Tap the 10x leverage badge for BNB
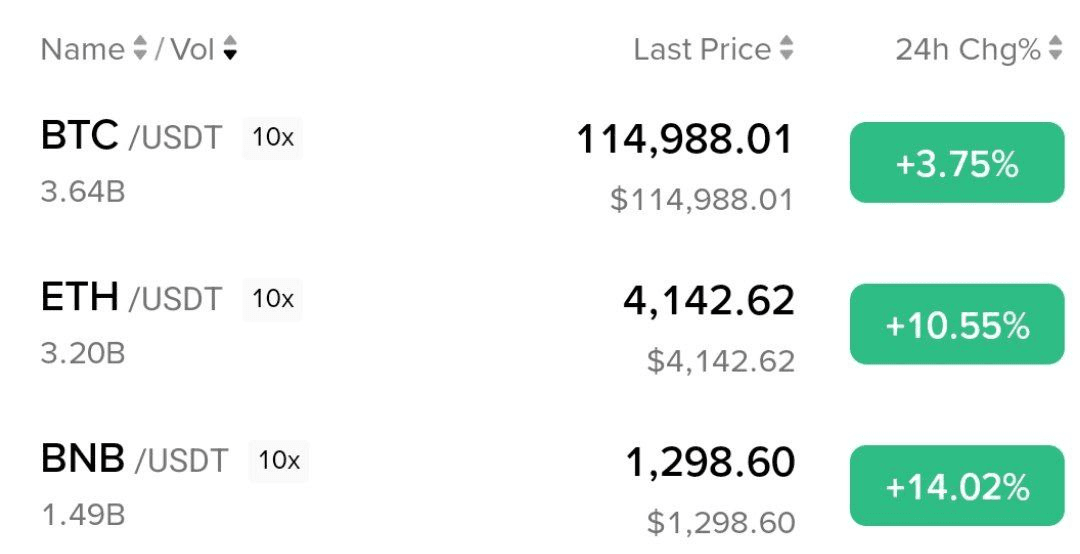Screen dimensions: 1080x554 [278, 460]
